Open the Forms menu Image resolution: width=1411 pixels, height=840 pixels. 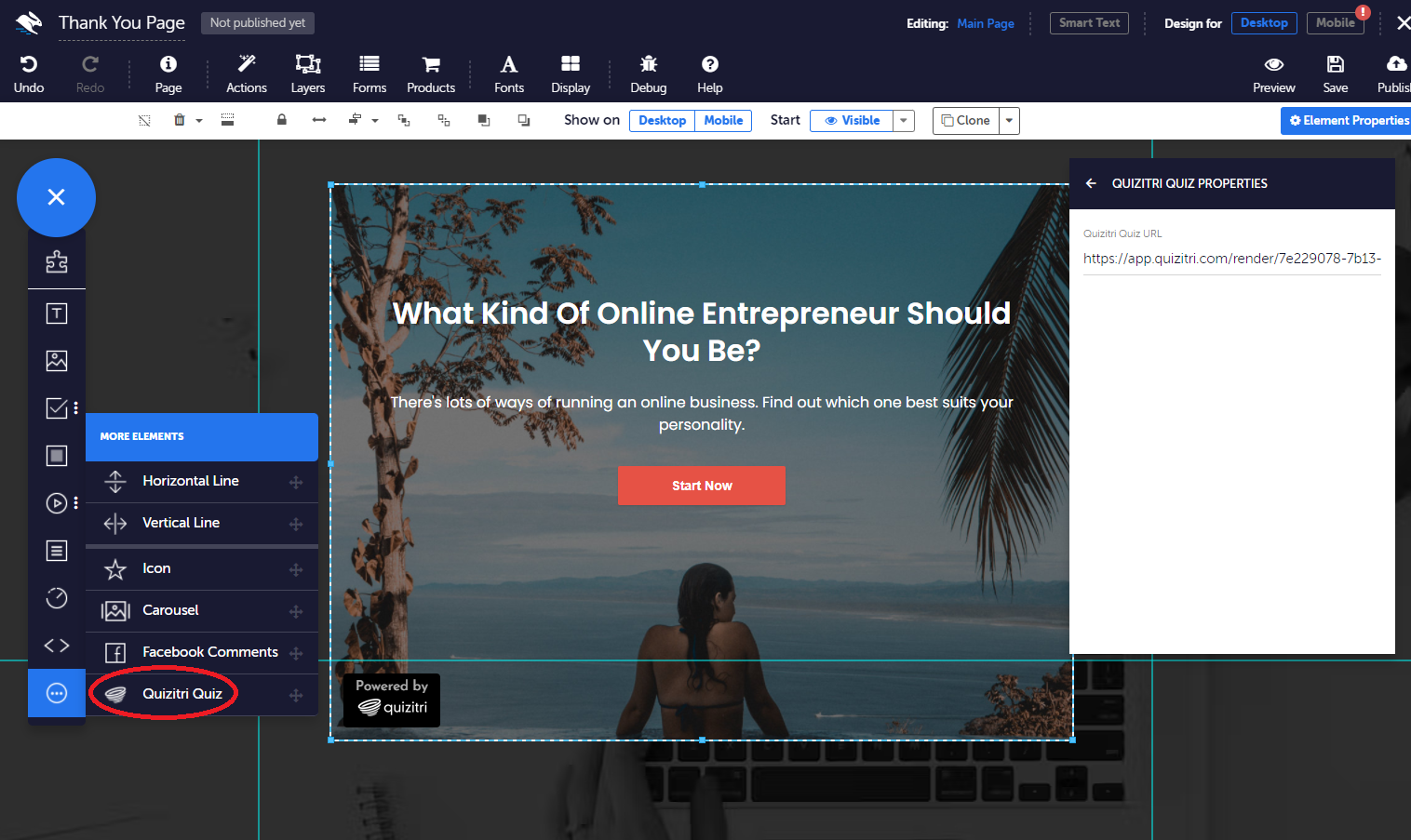pyautogui.click(x=370, y=73)
